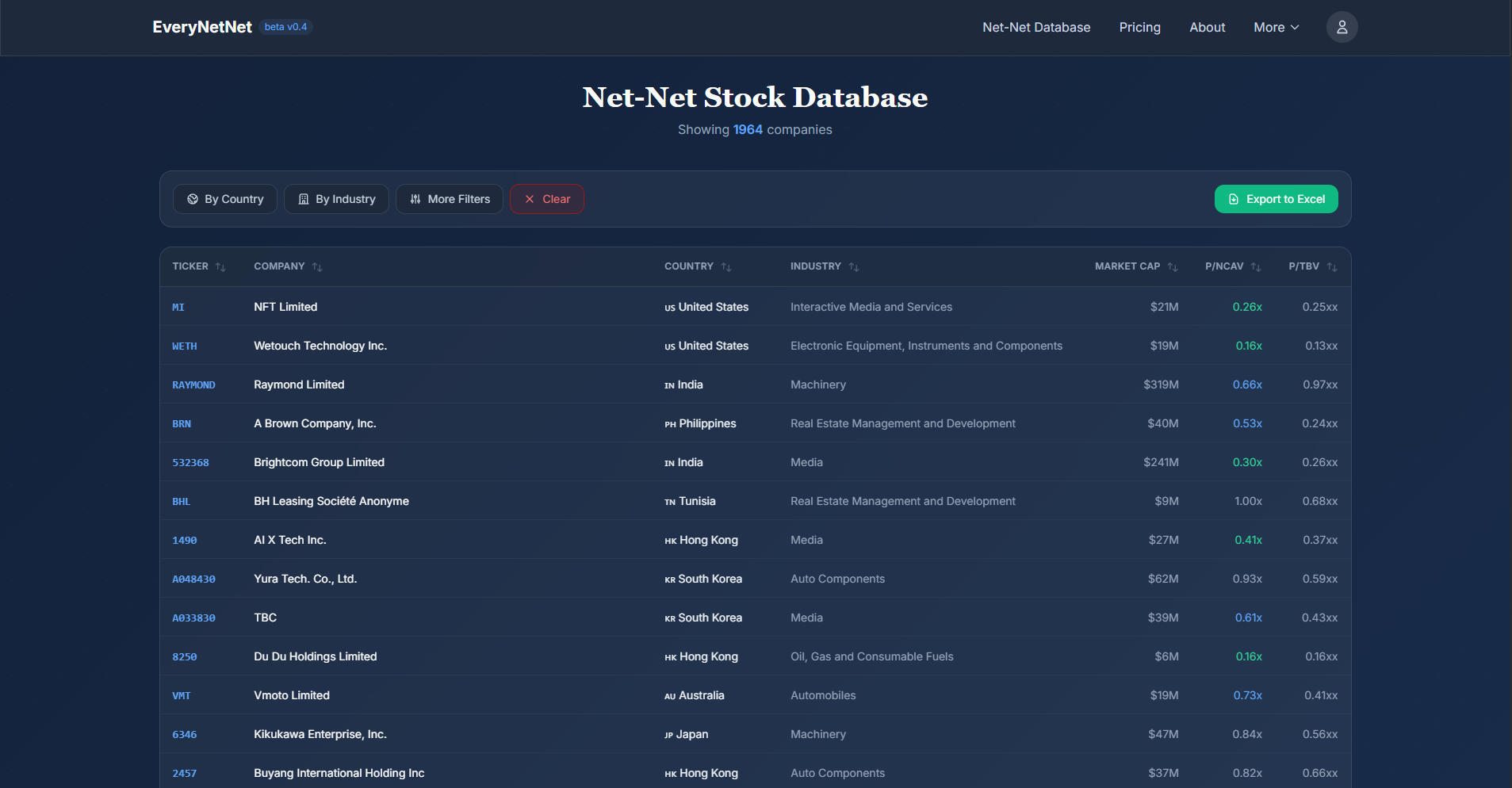Sort the table by P/NCAV column
This screenshot has width=1512, height=788.
click(x=1255, y=266)
